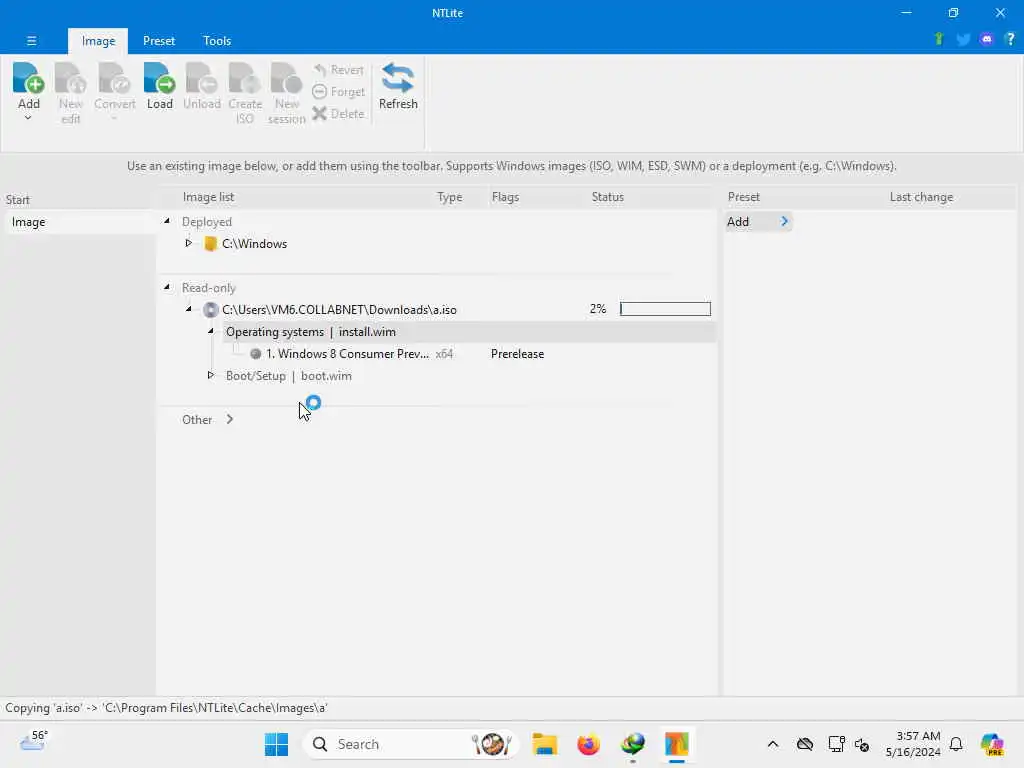Click the Windows 8 edition status dot
The image size is (1024, 768).
tap(255, 354)
